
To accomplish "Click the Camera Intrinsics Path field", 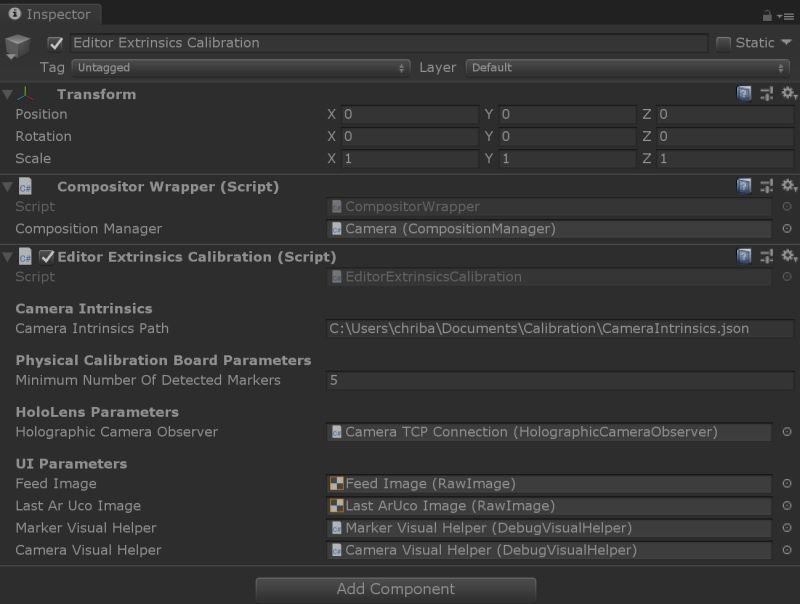I will [560, 329].
